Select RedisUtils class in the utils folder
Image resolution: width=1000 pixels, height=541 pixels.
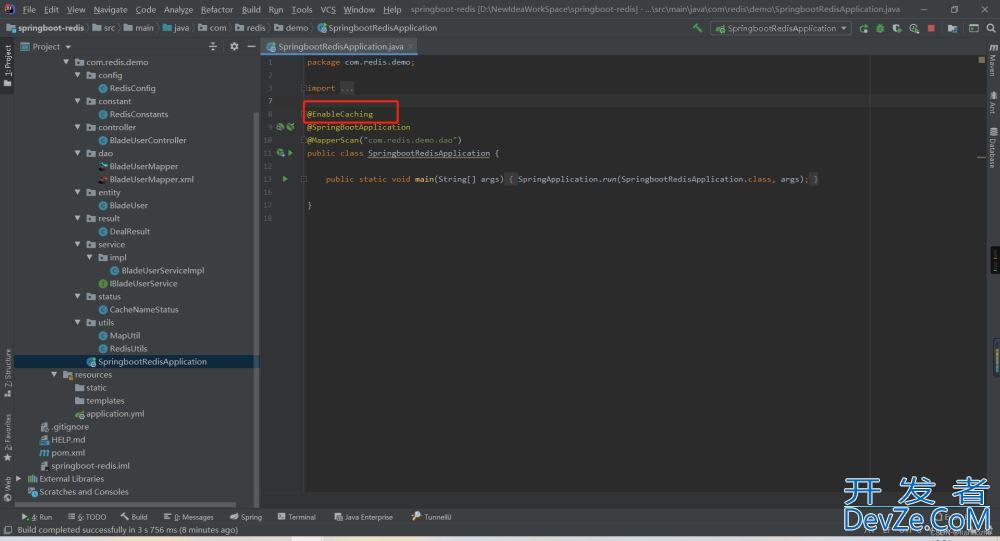point(128,348)
